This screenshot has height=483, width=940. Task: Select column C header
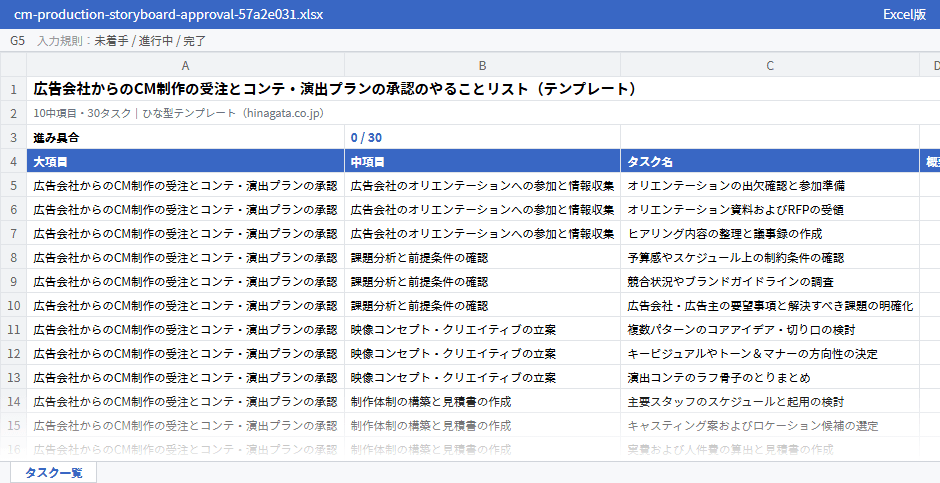coord(770,65)
